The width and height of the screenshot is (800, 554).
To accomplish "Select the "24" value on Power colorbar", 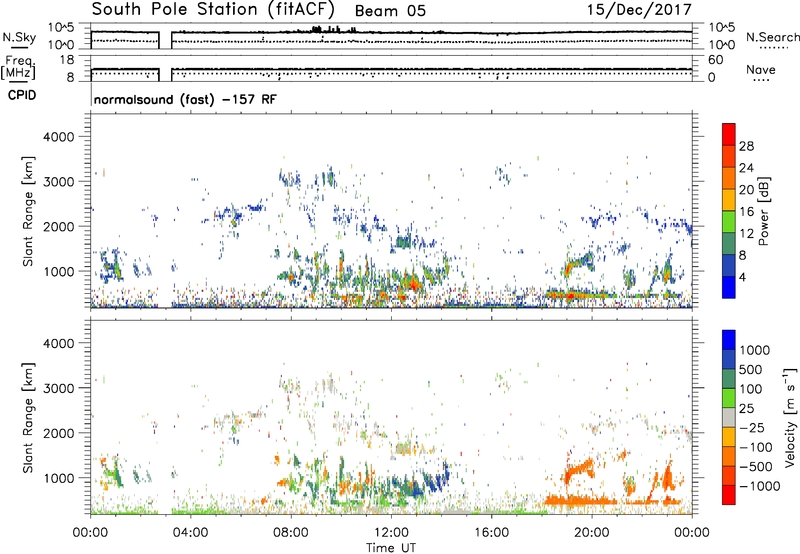I will tap(746, 168).
